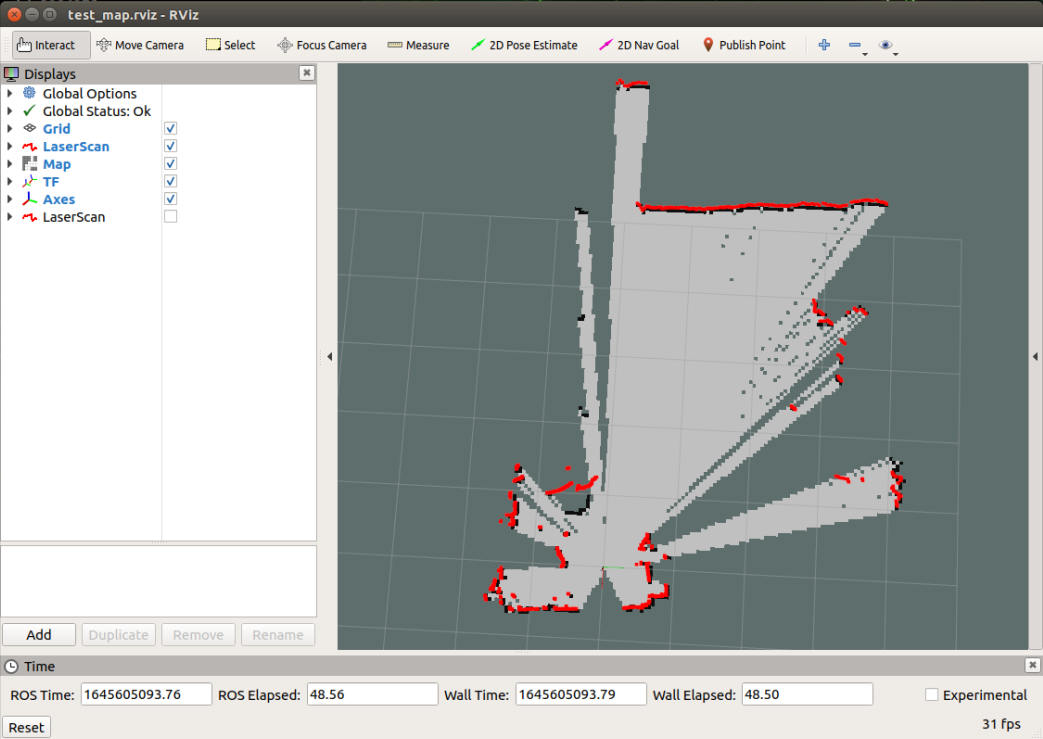Screen dimensions: 1043x739
Task: Select the 2D Nav Goal tool
Action: [639, 45]
